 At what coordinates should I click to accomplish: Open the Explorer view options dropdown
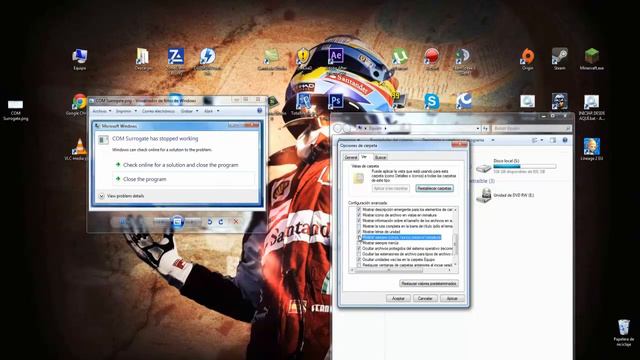pyautogui.click(x=542, y=140)
